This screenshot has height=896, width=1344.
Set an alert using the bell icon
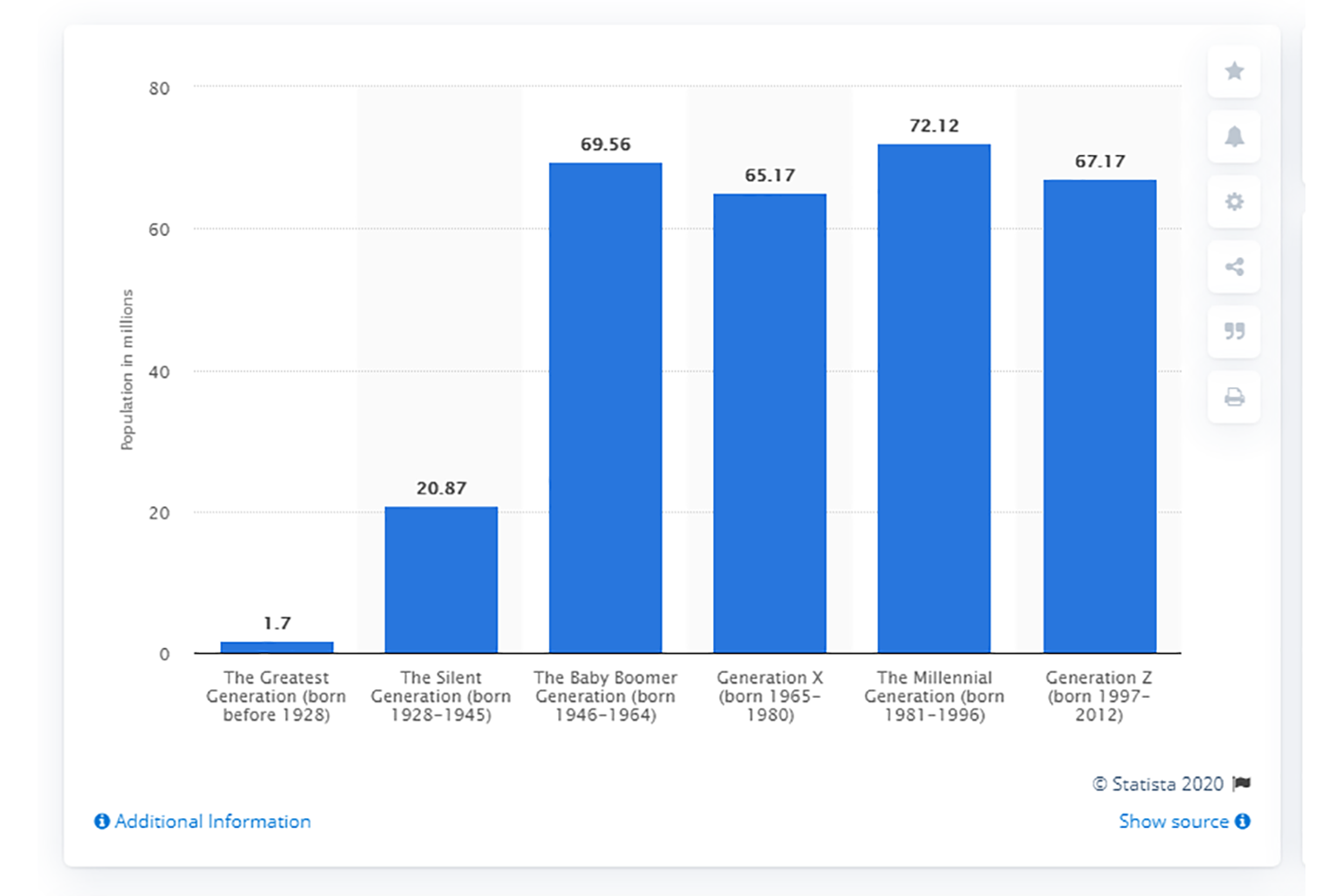(1234, 136)
